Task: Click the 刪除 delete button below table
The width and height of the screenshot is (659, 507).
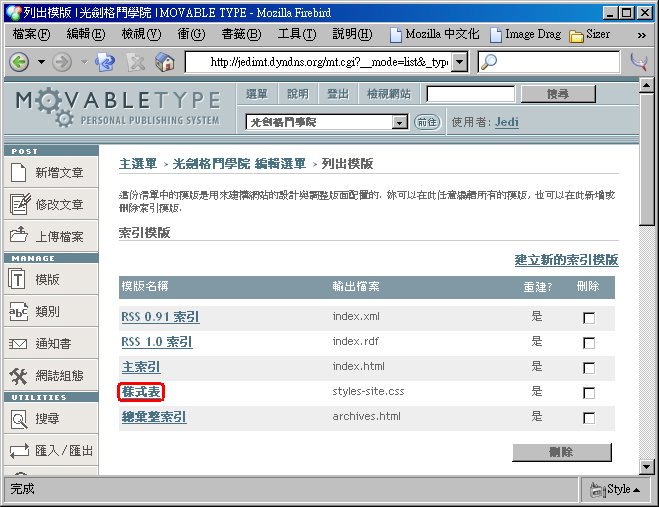Action: 561,452
